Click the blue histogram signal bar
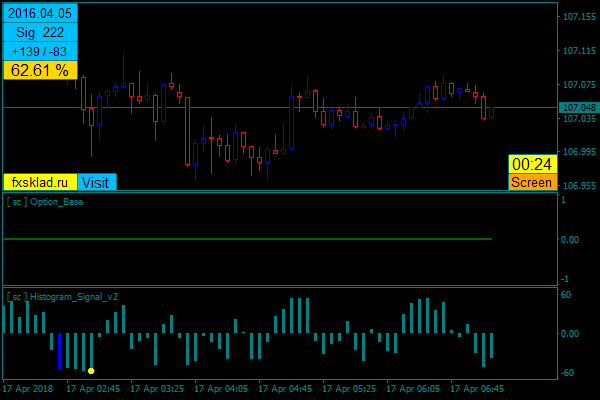 click(59, 351)
